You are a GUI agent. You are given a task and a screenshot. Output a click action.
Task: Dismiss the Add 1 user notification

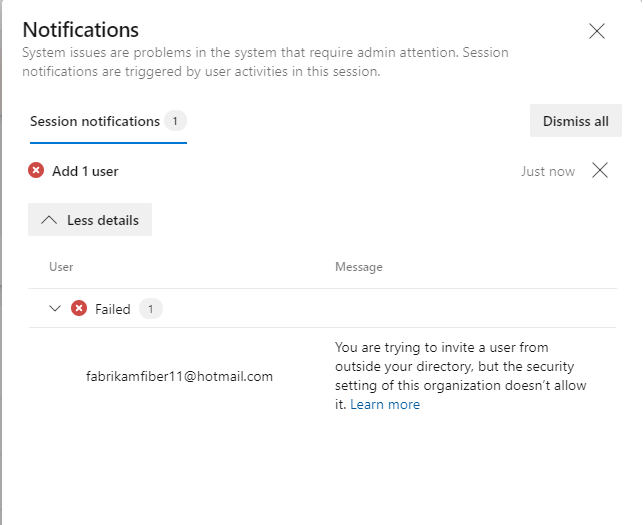tap(600, 170)
